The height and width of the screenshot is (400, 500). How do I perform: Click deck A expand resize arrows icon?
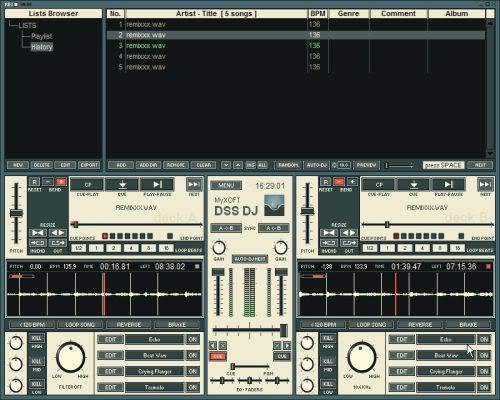pyautogui.click(x=58, y=233)
